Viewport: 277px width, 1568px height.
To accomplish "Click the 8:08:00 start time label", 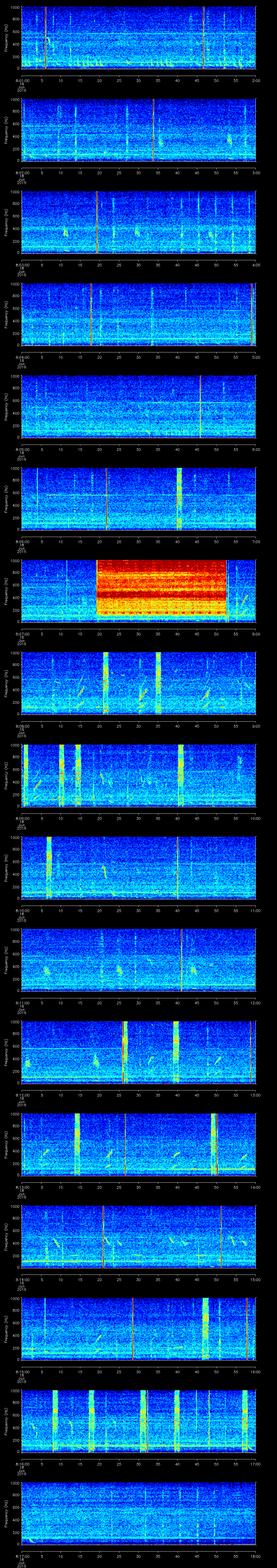I will click(22, 726).
